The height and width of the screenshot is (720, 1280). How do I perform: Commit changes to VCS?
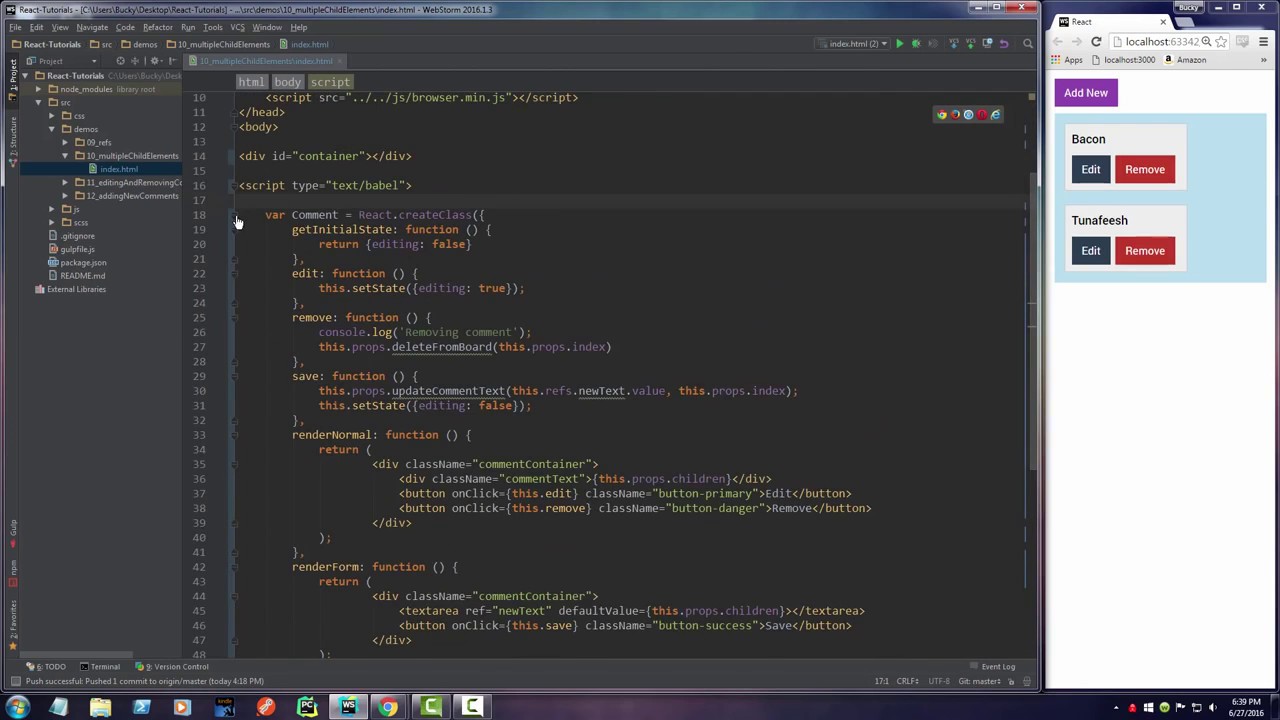(x=970, y=44)
